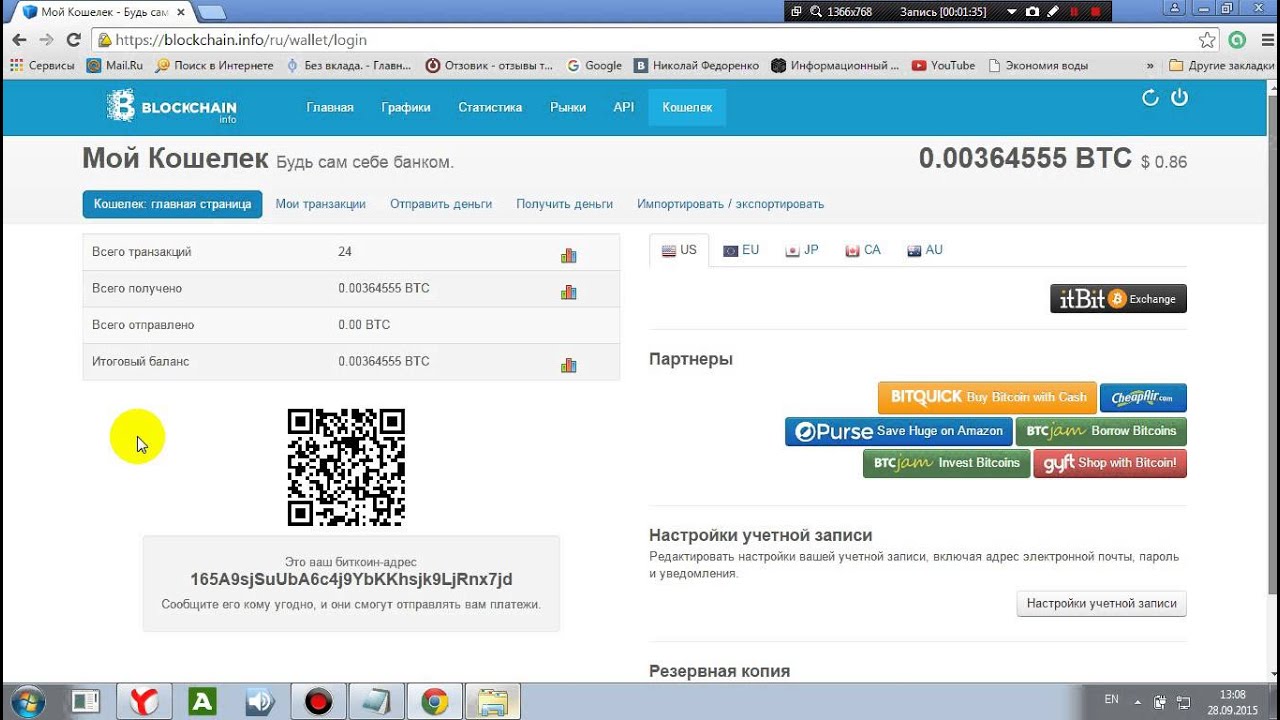1280x720 pixels.
Task: Open API nav menu item
Action: [x=624, y=107]
